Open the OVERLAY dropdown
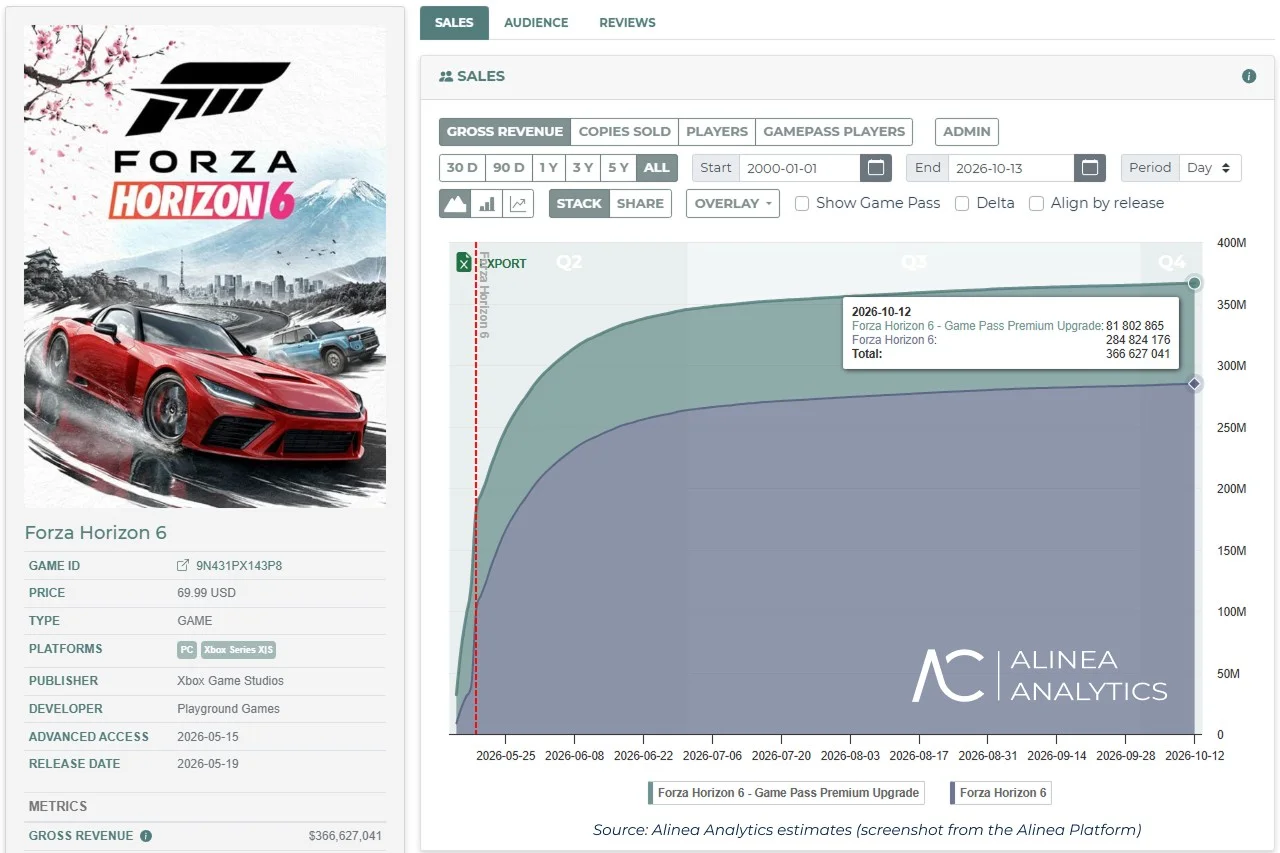The image size is (1280, 853). 734,203
